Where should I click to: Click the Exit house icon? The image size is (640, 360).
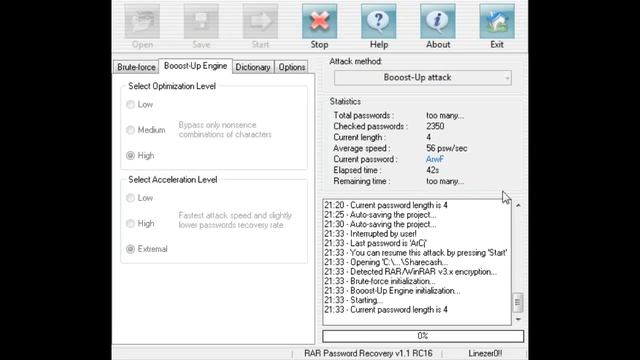497,21
